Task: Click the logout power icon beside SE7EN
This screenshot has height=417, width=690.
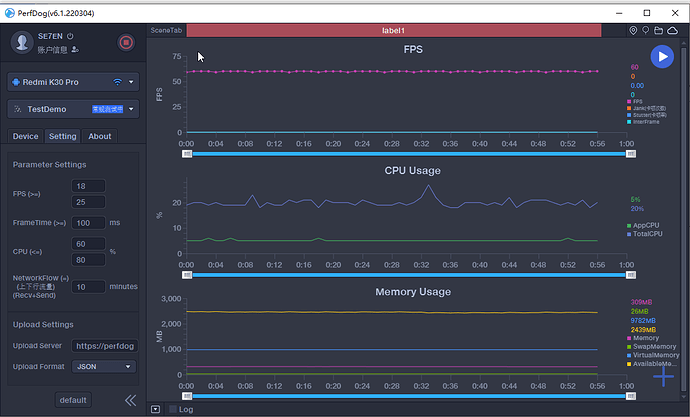Action: [x=70, y=36]
